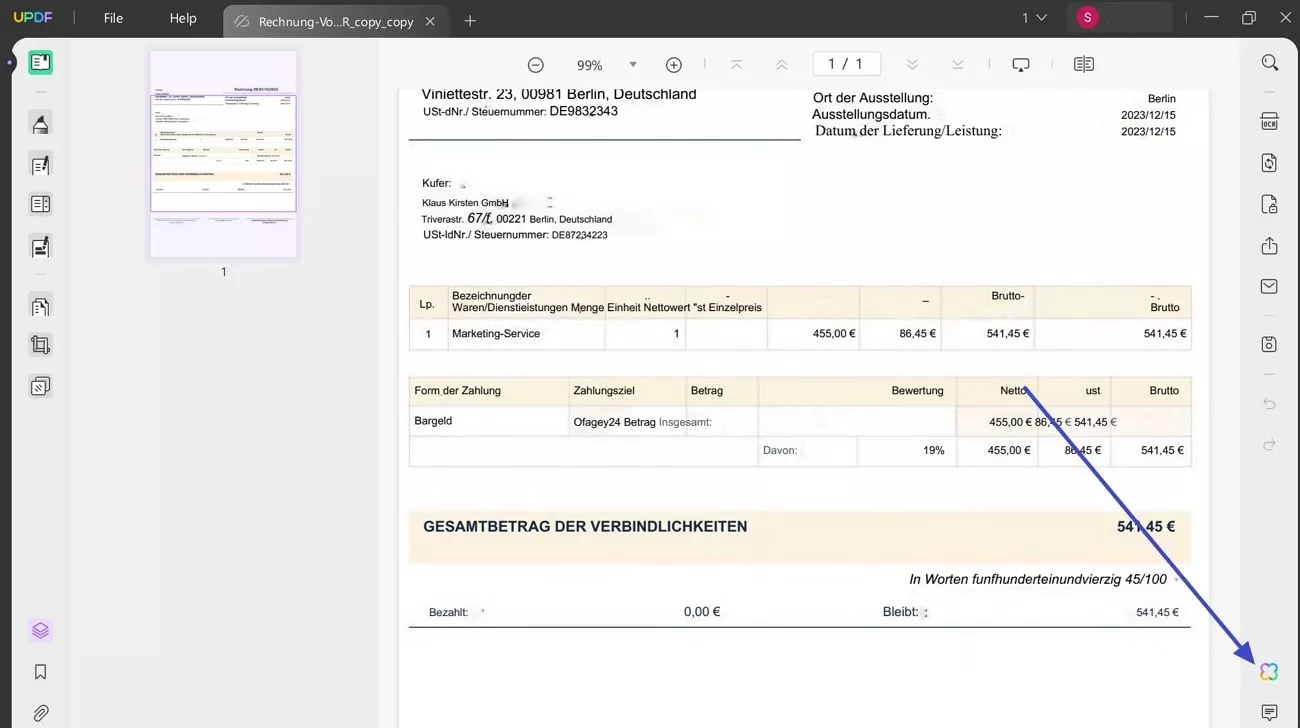This screenshot has width=1300, height=728.
Task: Open the Share icon on the right sidebar
Action: tap(1268, 245)
